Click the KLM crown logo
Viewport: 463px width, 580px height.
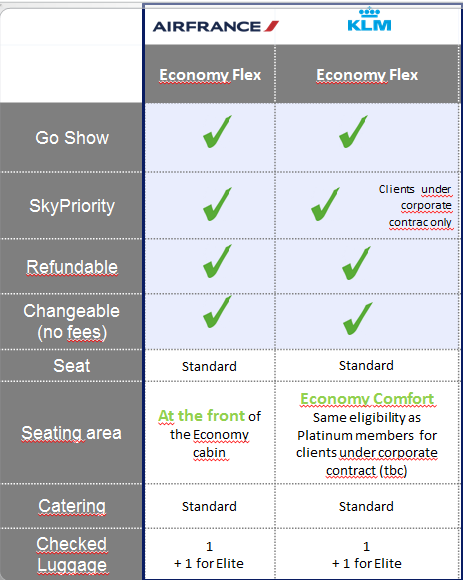pyautogui.click(x=369, y=20)
